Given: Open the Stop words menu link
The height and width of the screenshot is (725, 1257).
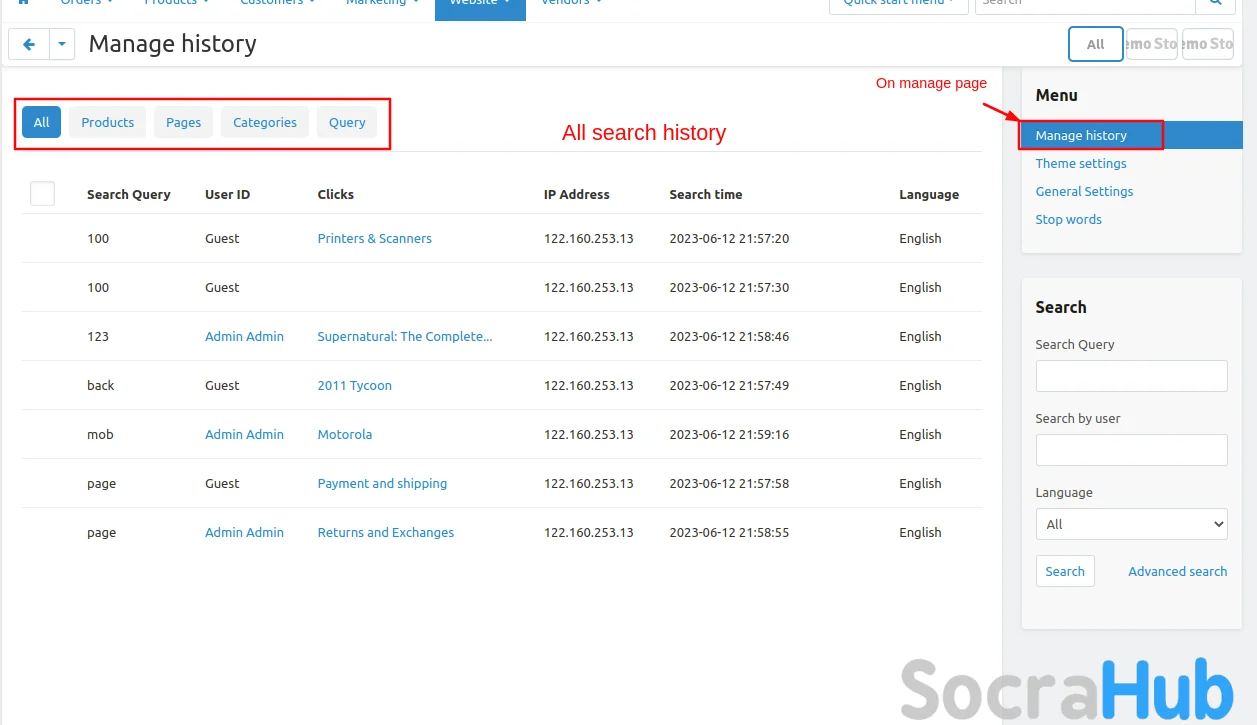Looking at the screenshot, I should 1068,219.
